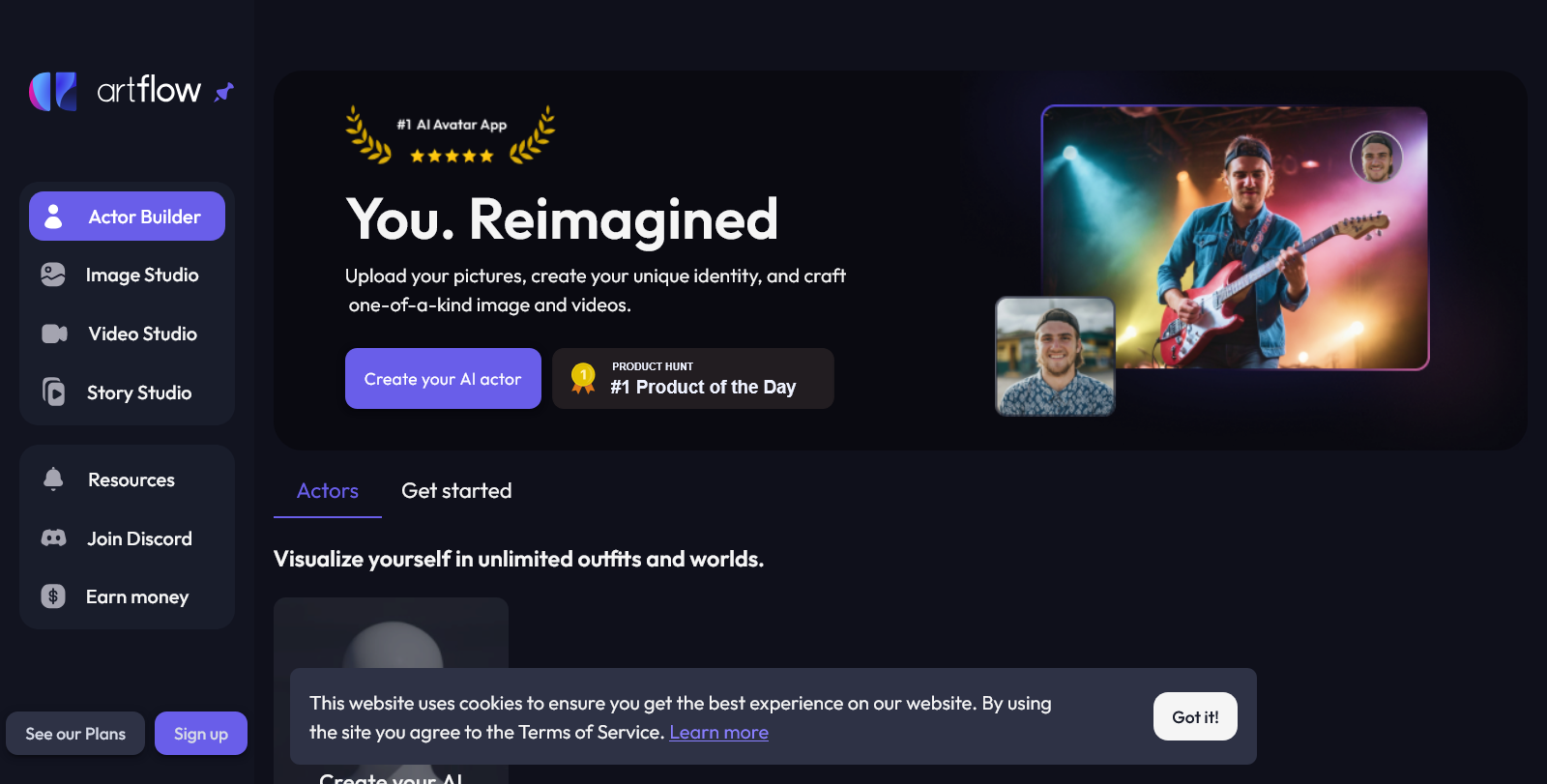Switch to the Get started tab
Image resolution: width=1547 pixels, height=784 pixels.
[456, 491]
